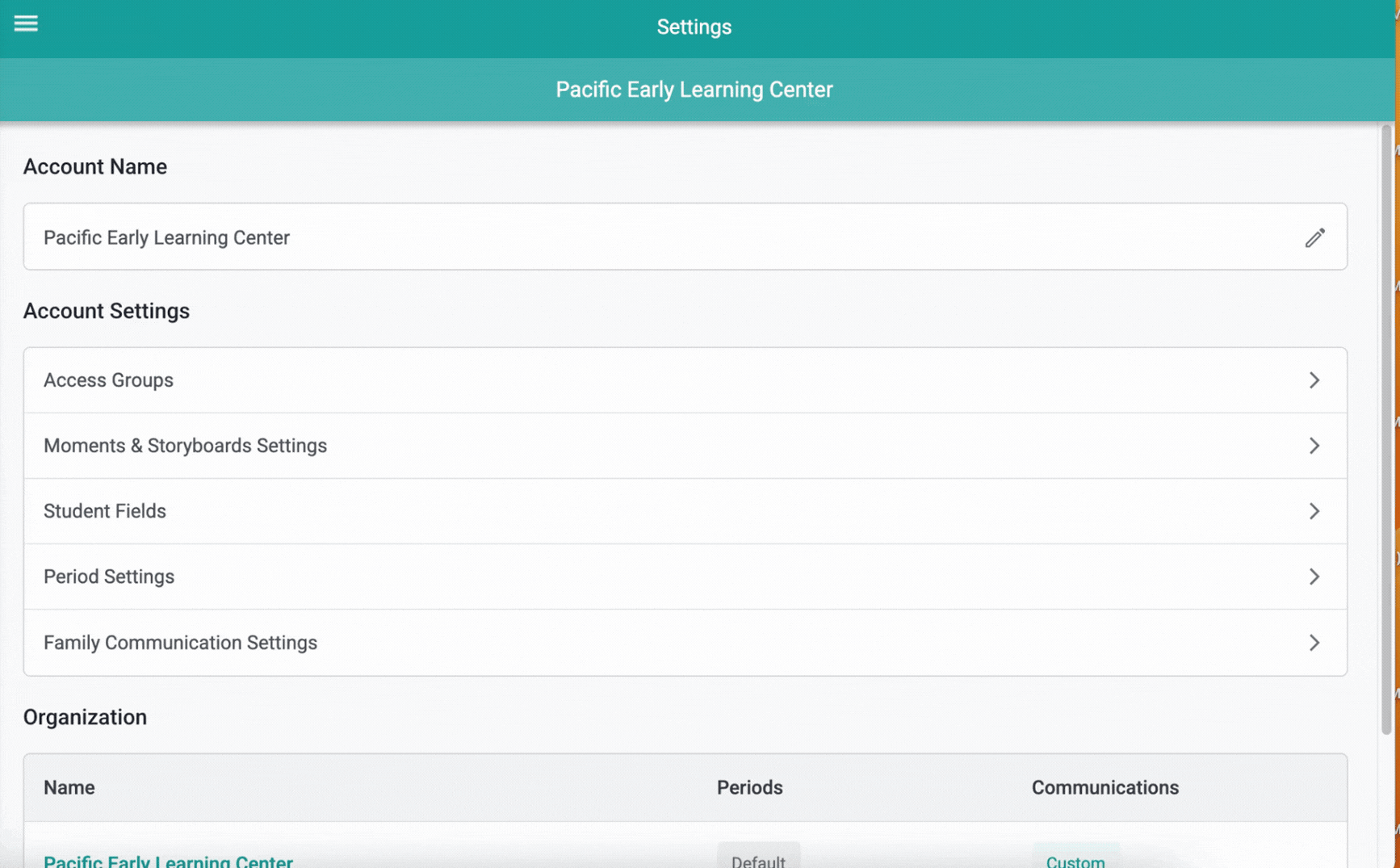Click the Periods column header

(749, 787)
